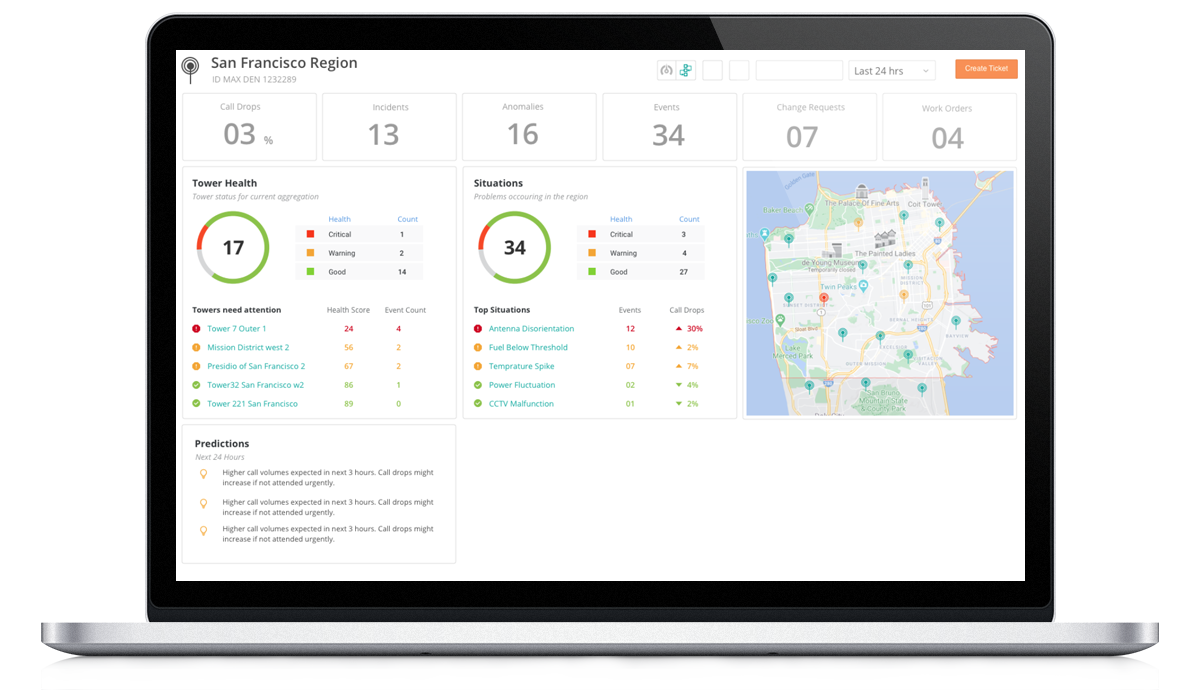Click the red Critical swatch in Tower Health legend
Viewport: 1200px width, 690px height.
pyautogui.click(x=310, y=234)
